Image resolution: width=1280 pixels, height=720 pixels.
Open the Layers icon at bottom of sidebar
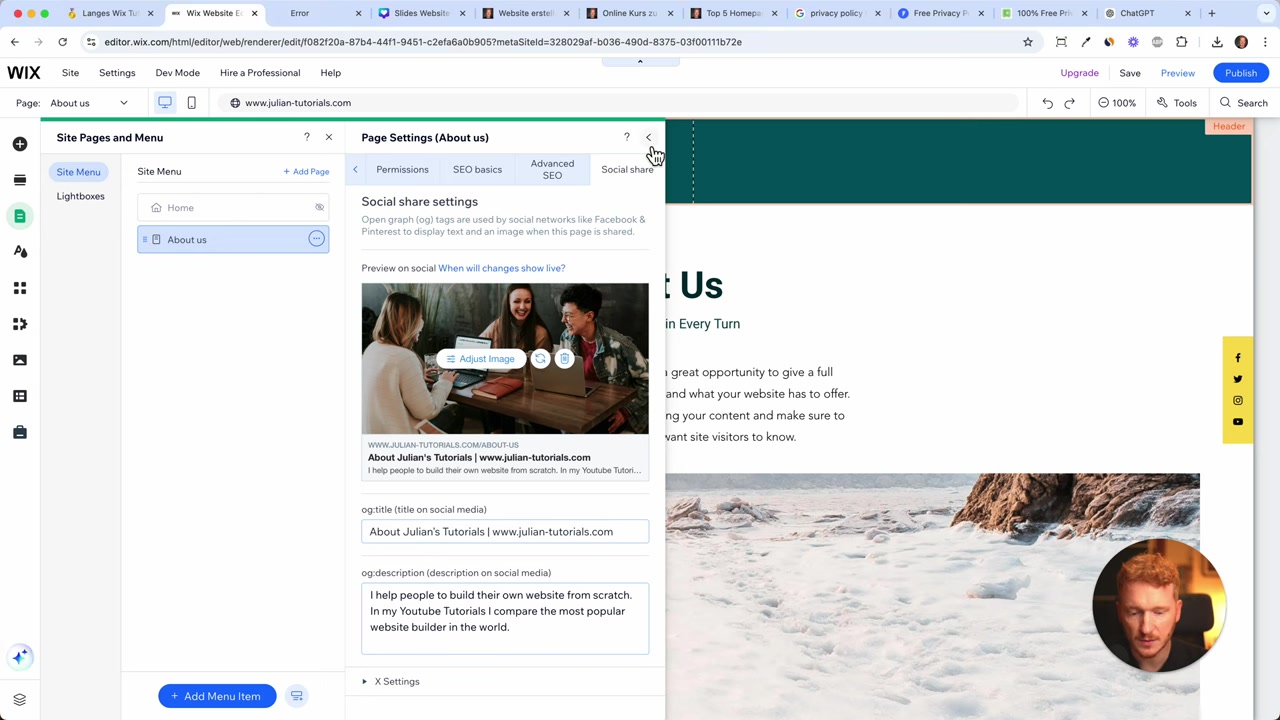[20, 699]
